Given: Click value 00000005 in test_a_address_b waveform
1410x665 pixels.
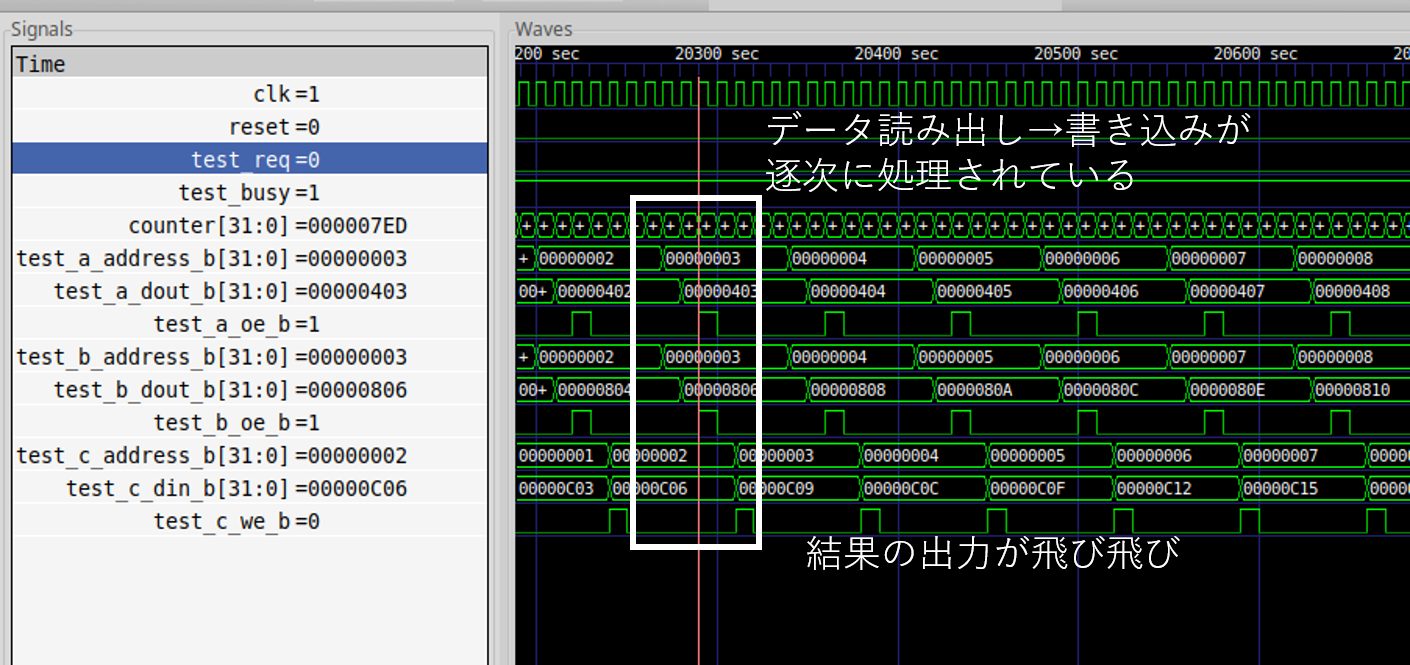Looking at the screenshot, I should [956, 259].
